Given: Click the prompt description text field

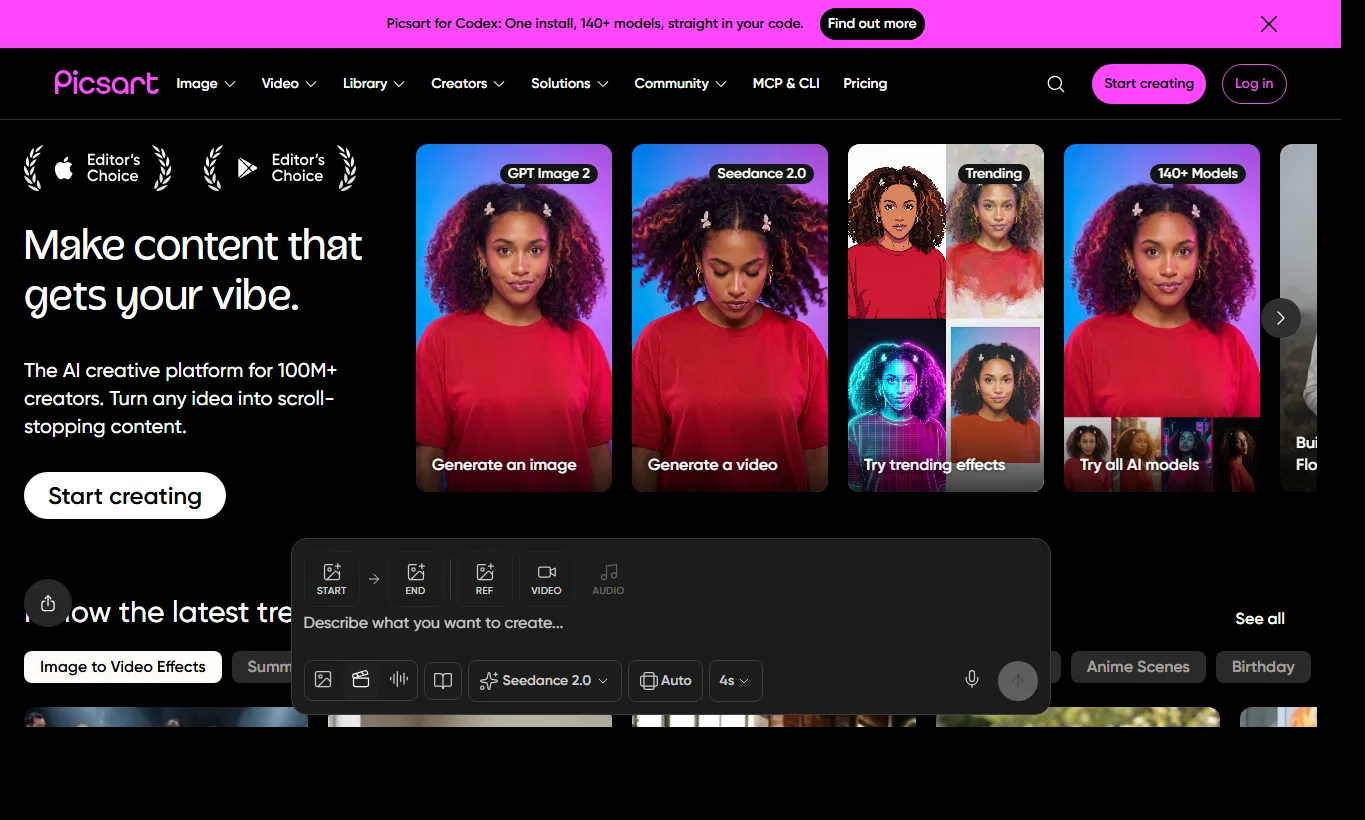Looking at the screenshot, I should (670, 623).
